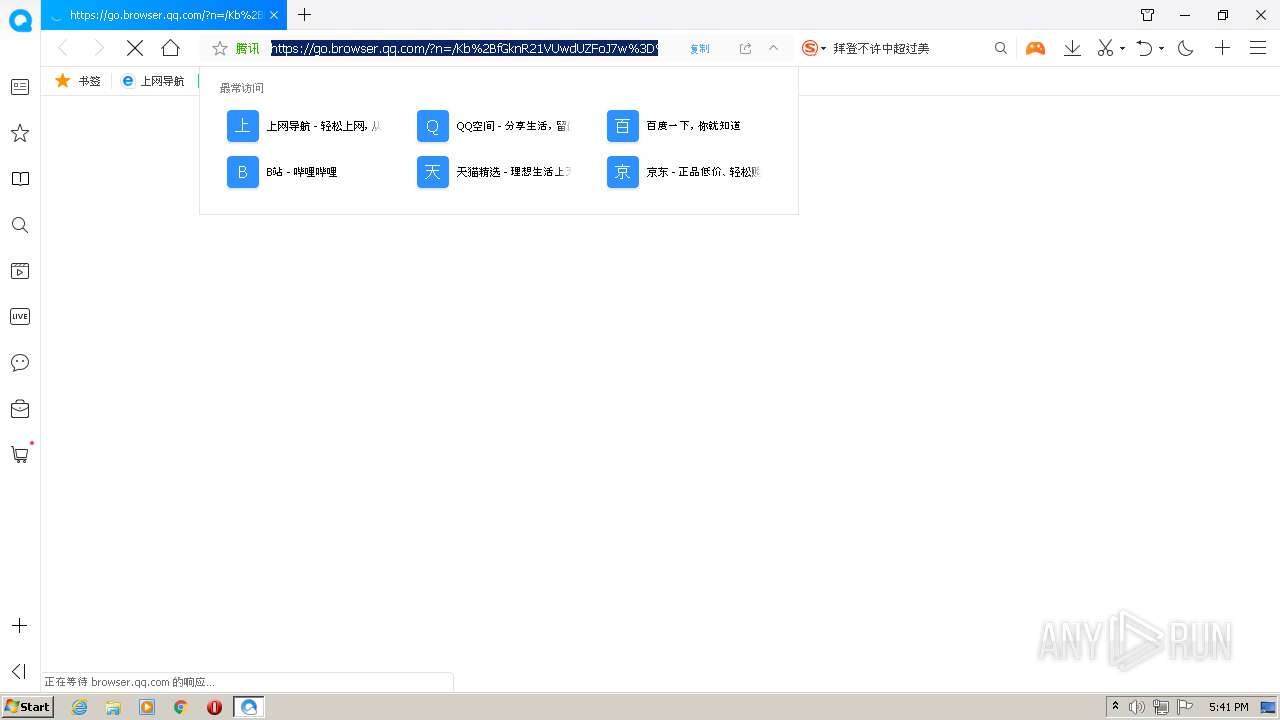Click the search magnifier in toolbar
Image resolution: width=1280 pixels, height=720 pixels.
pyautogui.click(x=1000, y=48)
